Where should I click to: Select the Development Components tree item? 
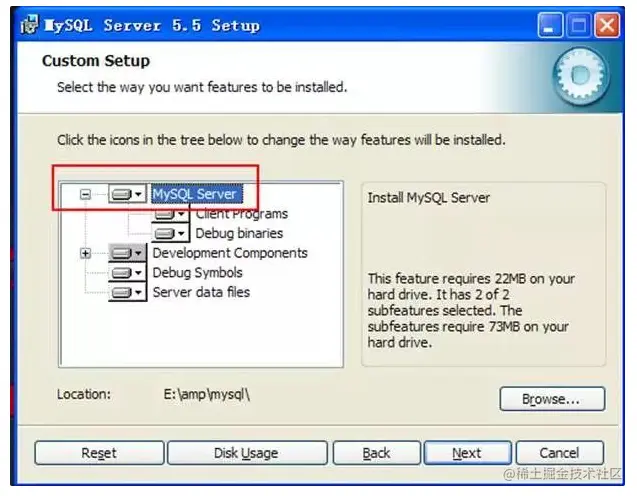(230, 253)
